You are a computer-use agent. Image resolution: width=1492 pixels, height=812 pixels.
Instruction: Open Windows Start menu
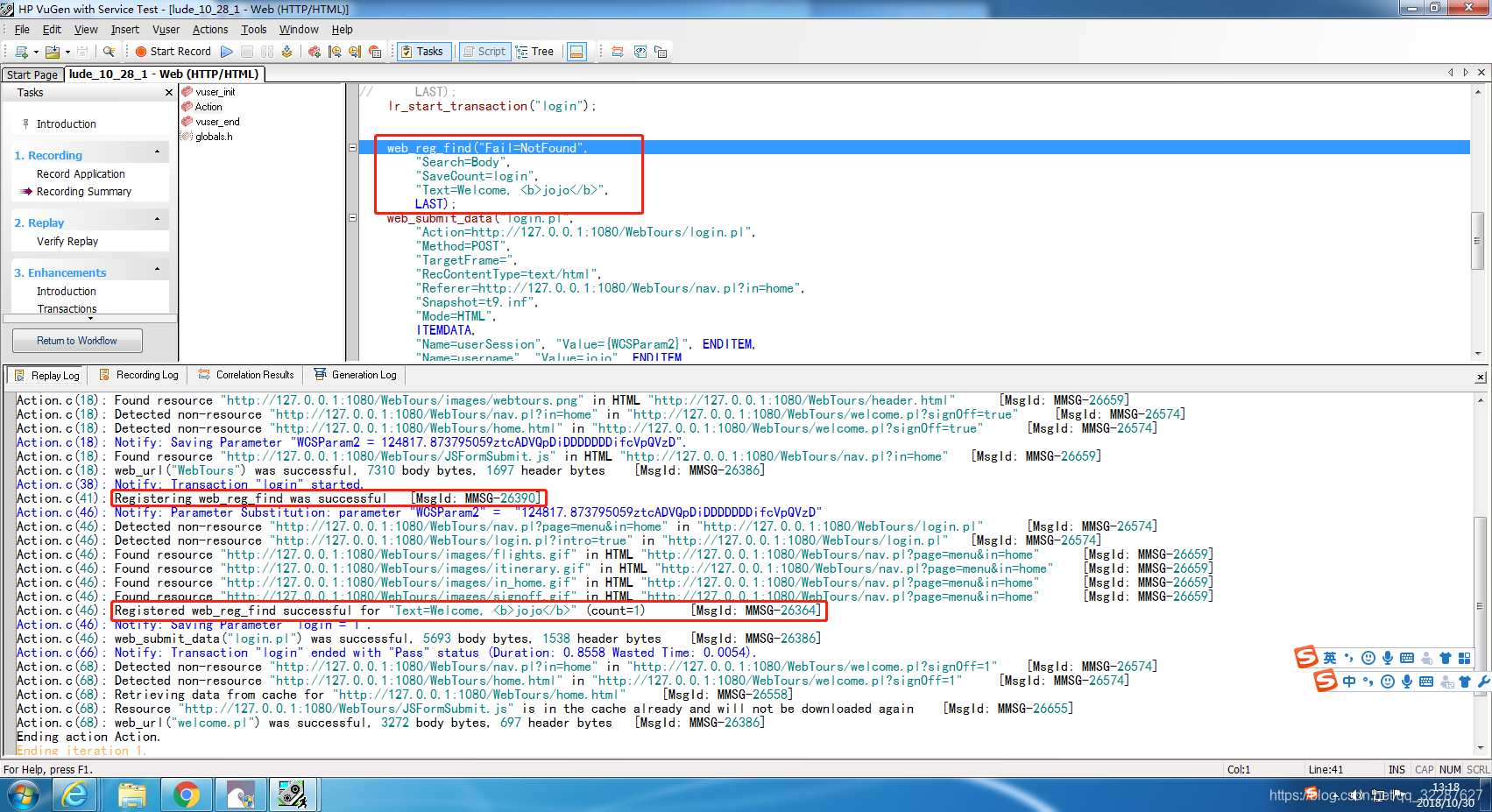tap(24, 795)
